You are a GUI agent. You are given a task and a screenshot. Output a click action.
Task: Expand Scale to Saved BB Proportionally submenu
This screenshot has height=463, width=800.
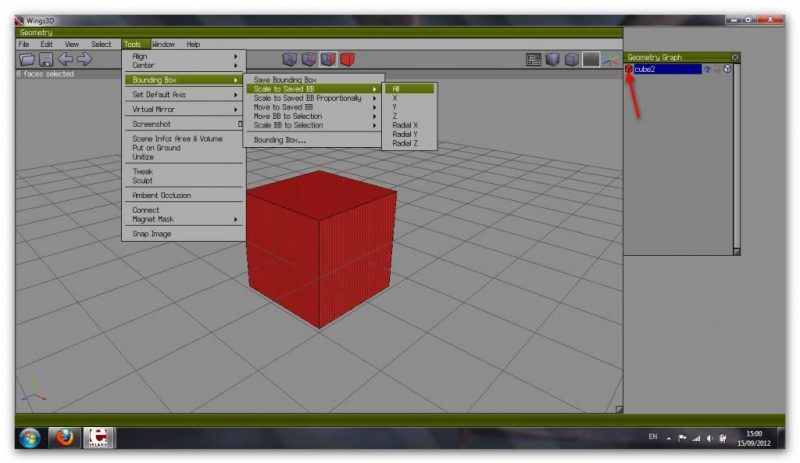point(308,98)
